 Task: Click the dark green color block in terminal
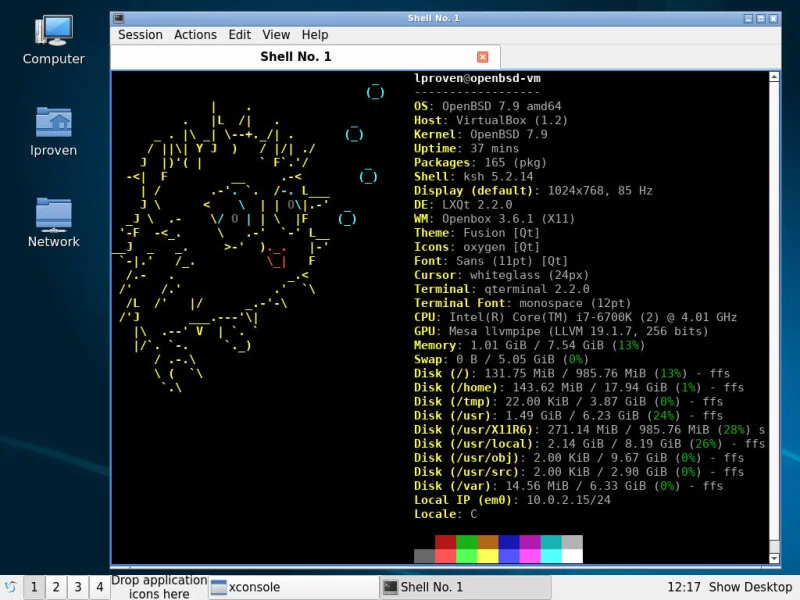click(466, 542)
